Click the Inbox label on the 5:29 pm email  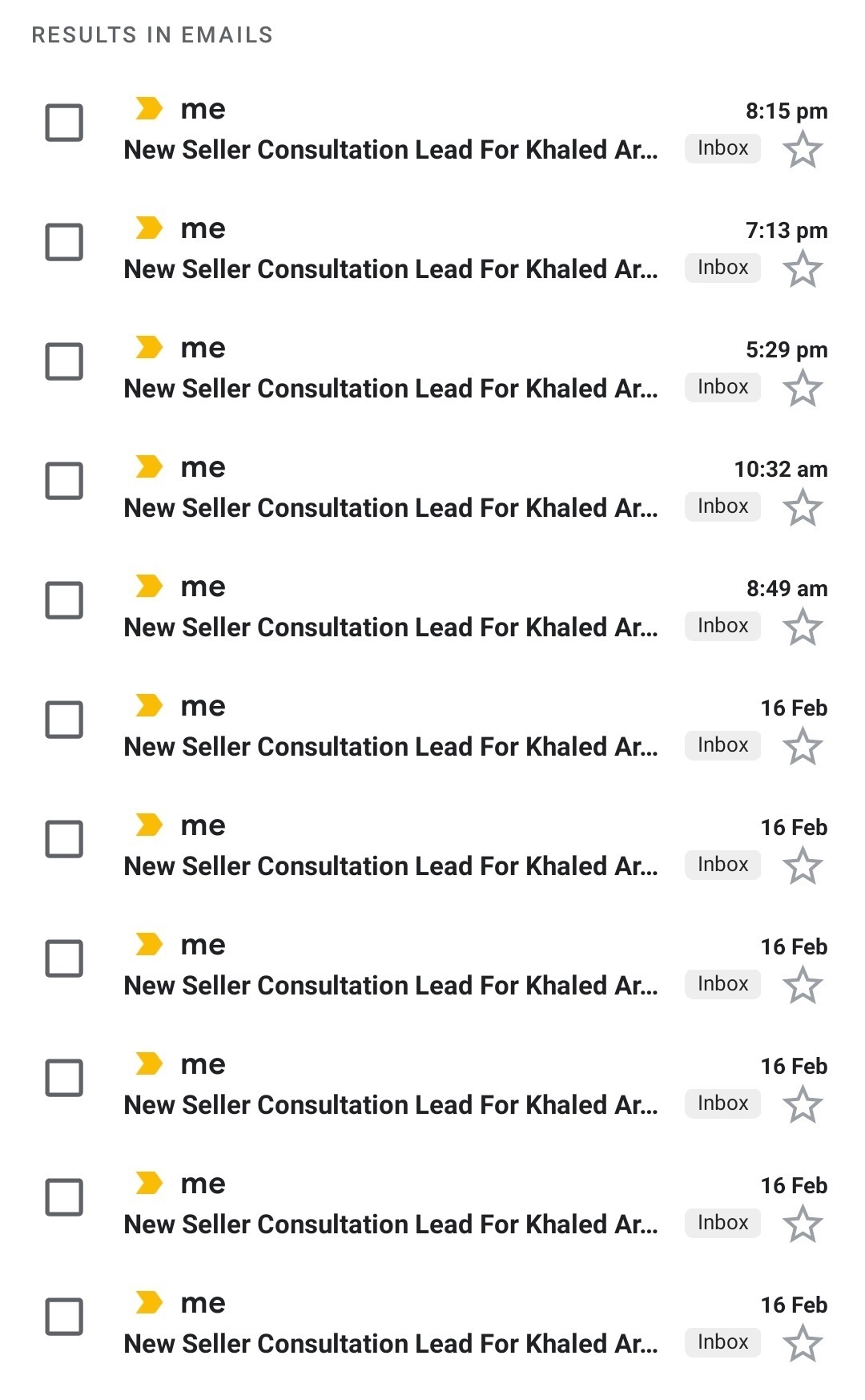click(722, 387)
